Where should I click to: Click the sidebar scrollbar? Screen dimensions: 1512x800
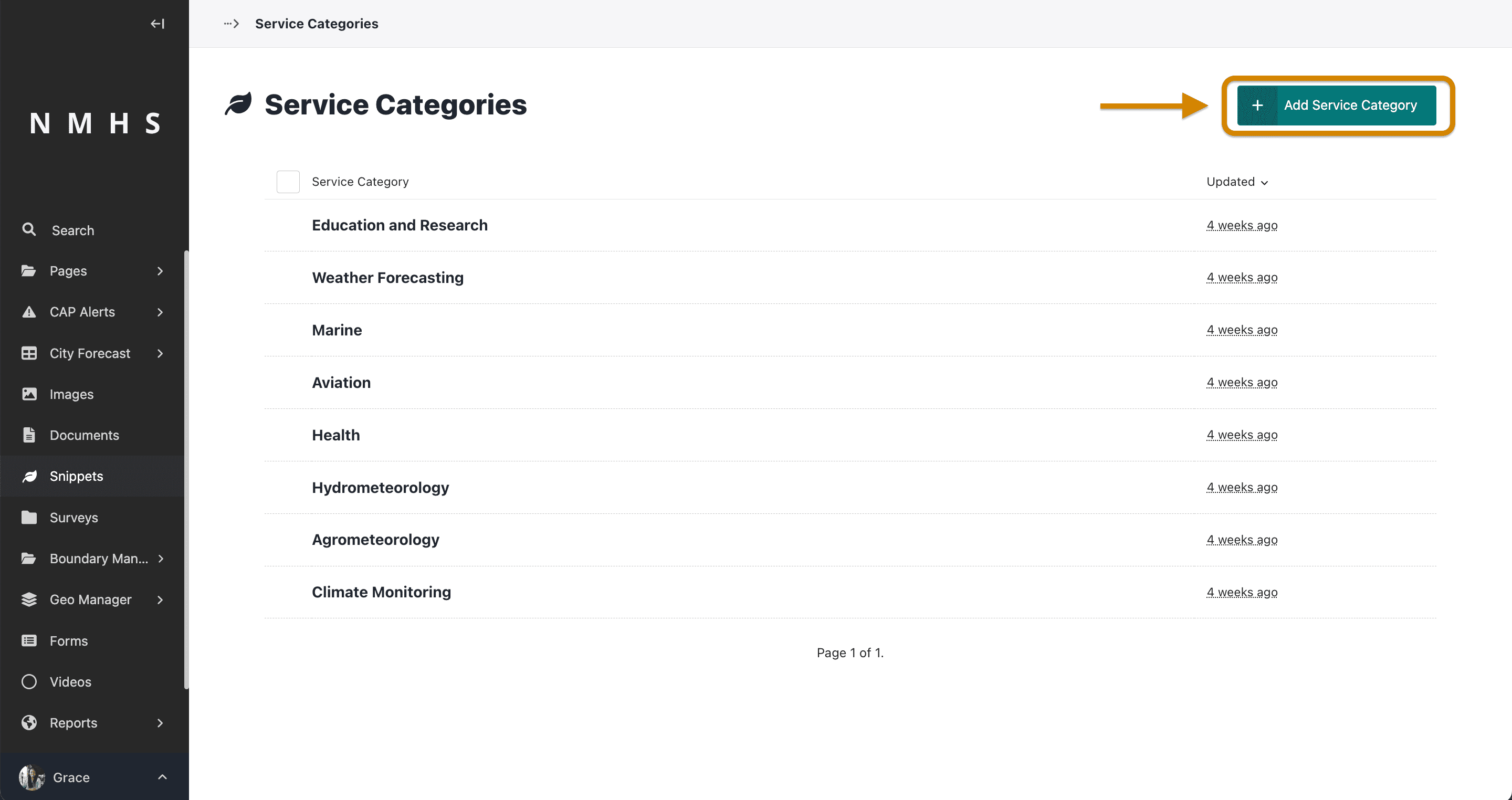click(x=187, y=469)
